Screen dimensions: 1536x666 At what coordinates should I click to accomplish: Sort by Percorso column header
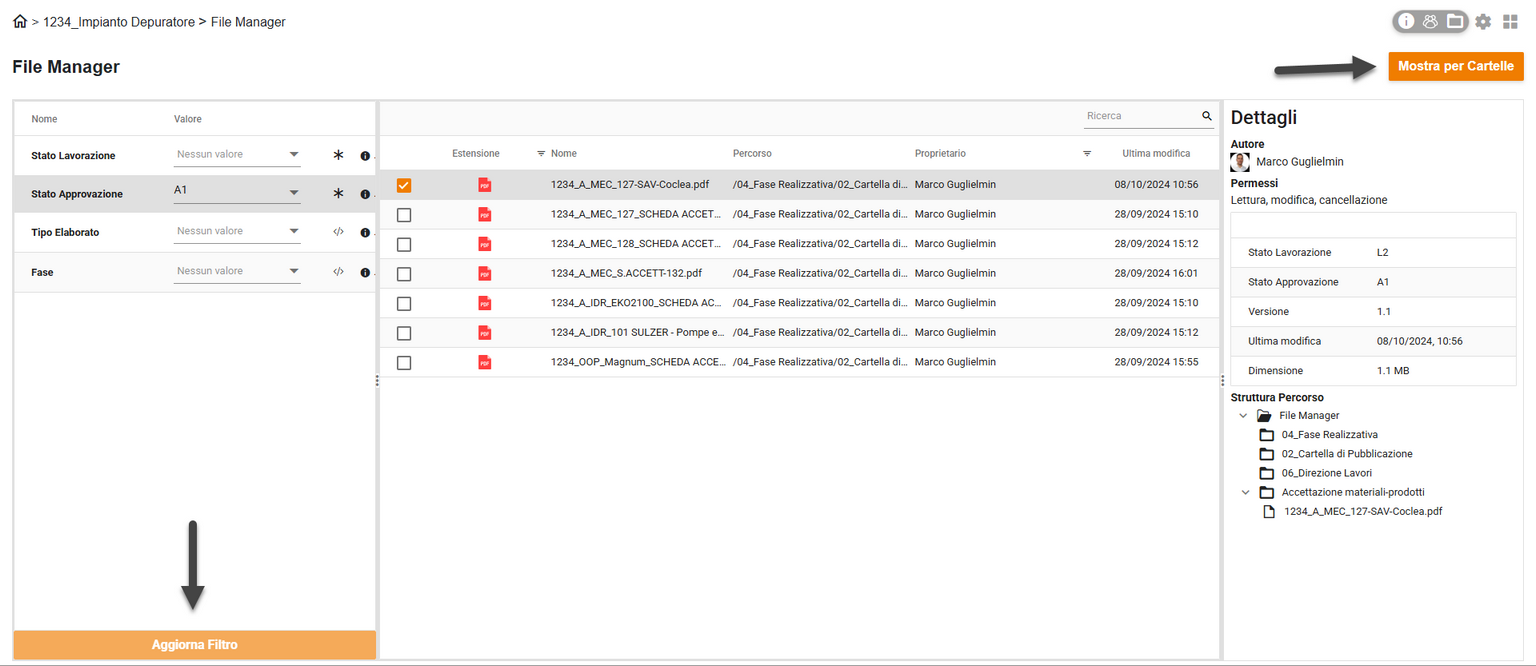(752, 154)
